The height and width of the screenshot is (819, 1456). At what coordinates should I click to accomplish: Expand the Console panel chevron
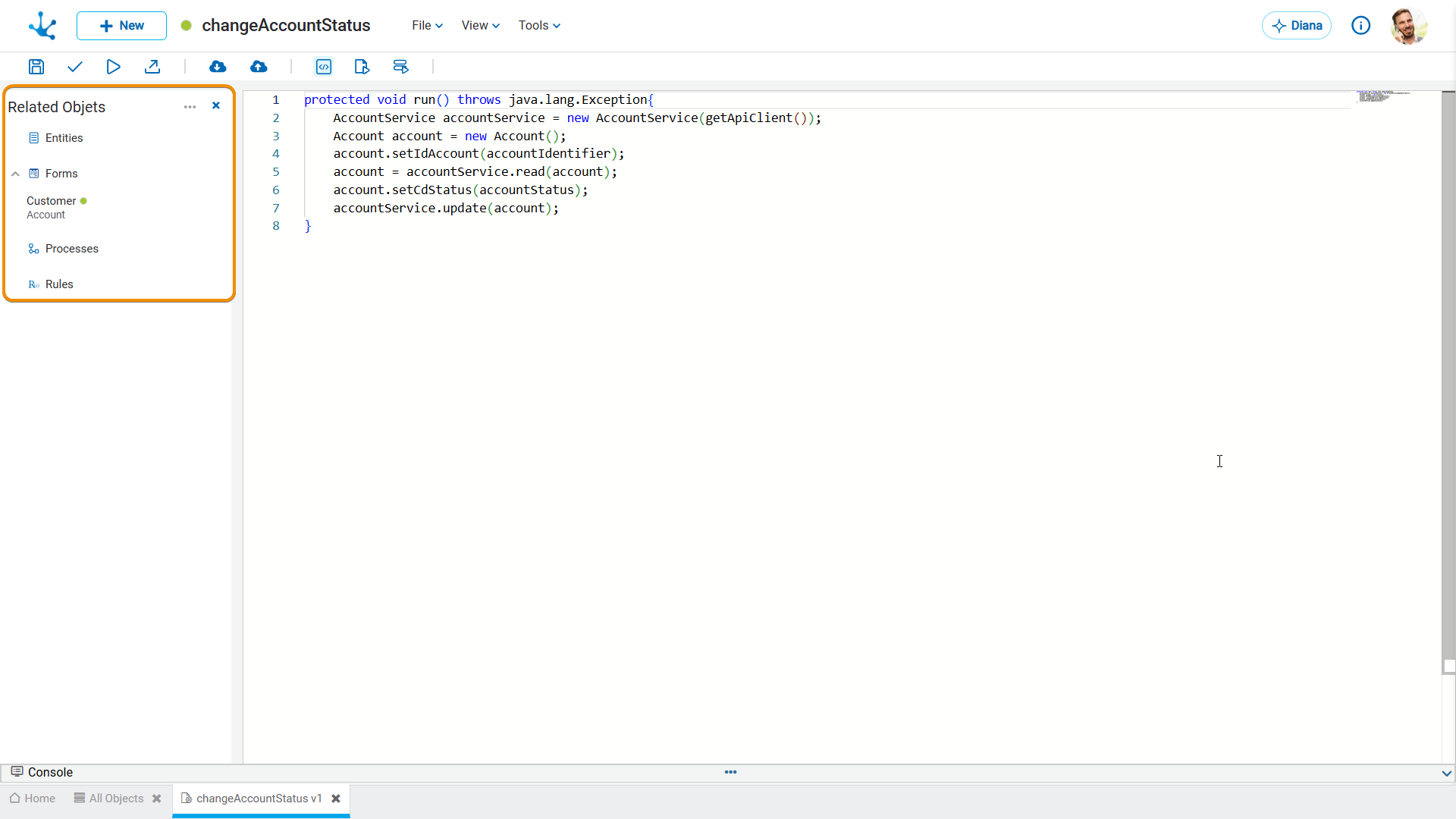tap(1446, 773)
